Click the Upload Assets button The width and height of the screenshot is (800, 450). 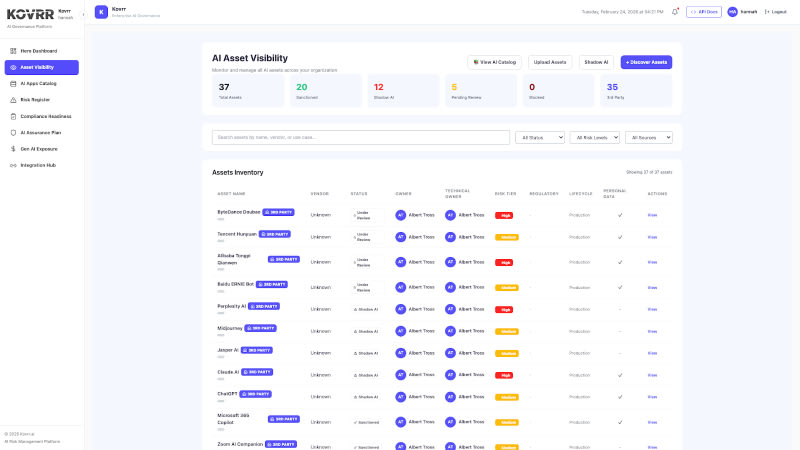[550, 62]
